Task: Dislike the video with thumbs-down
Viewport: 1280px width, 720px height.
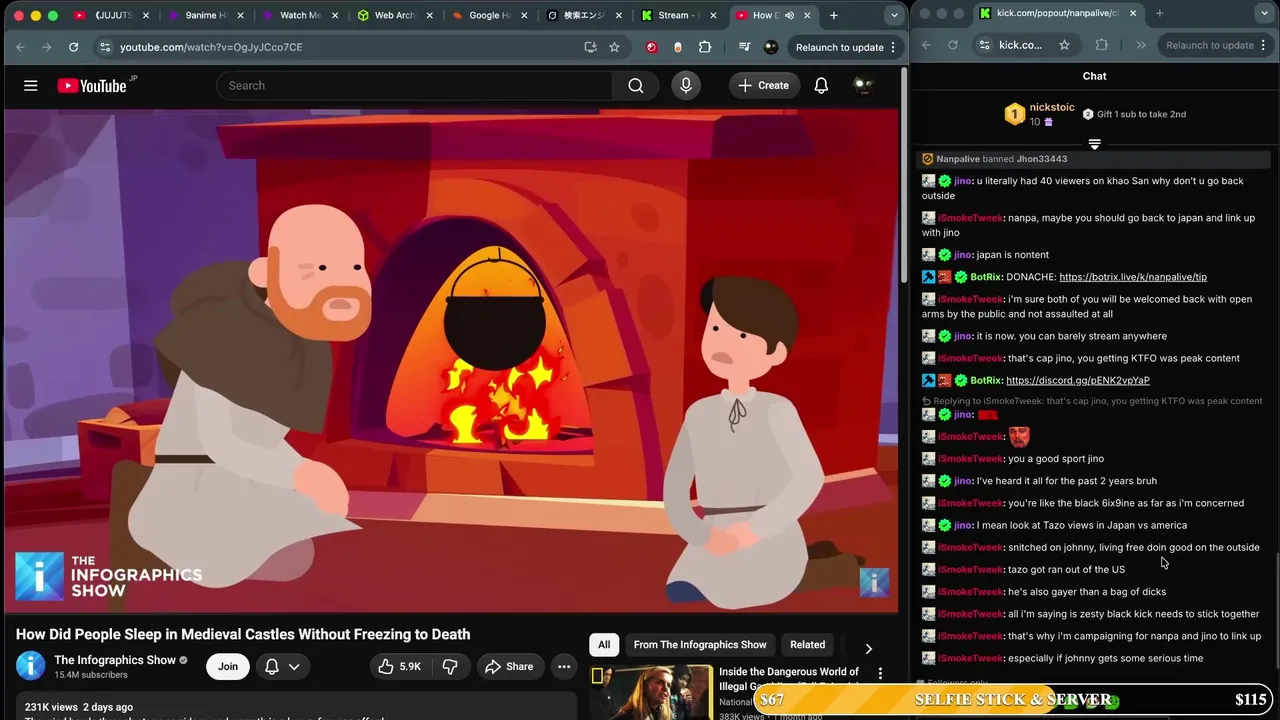Action: tap(450, 667)
